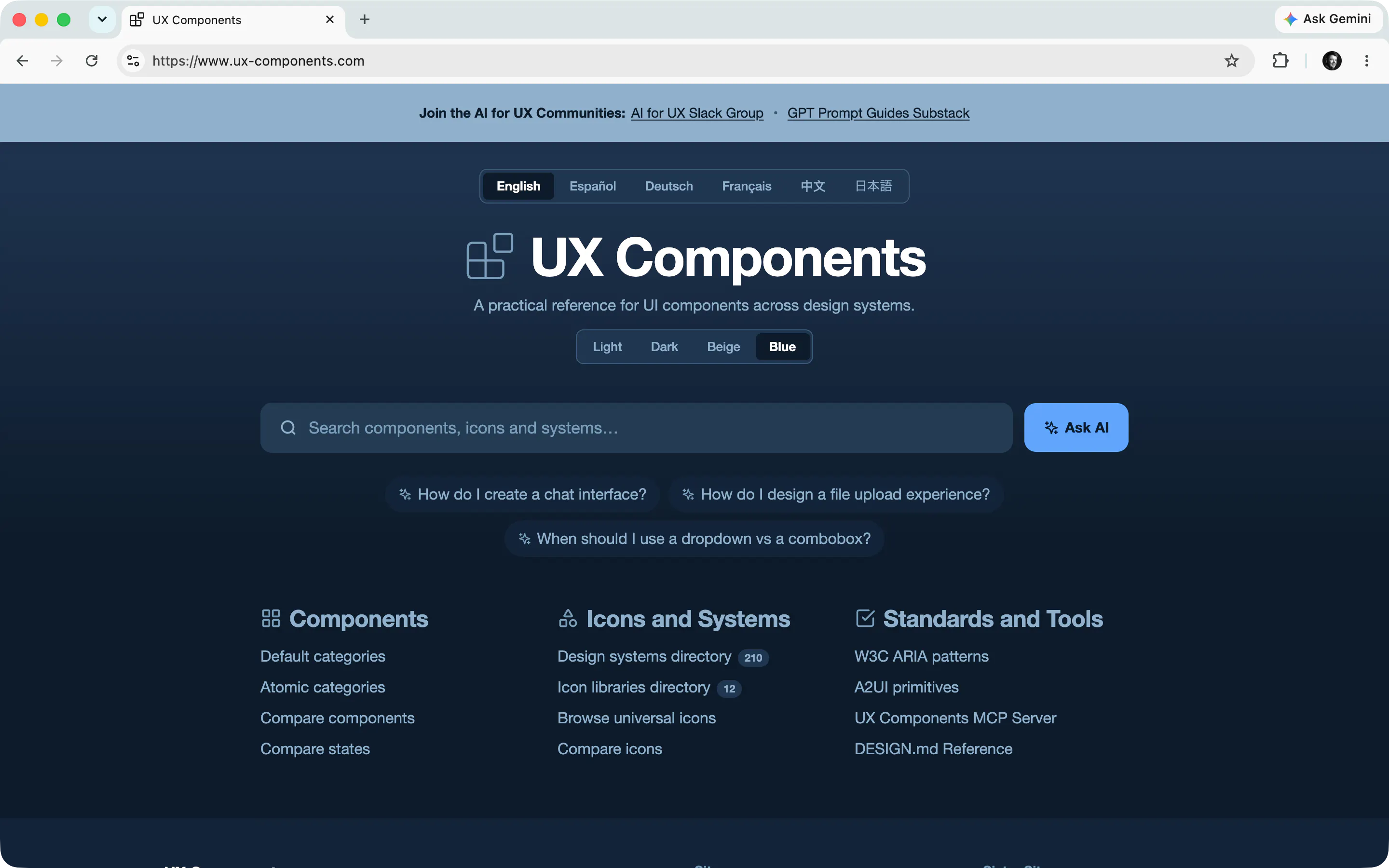Click the Ask Gemini button
1389x868 pixels.
click(1328, 19)
